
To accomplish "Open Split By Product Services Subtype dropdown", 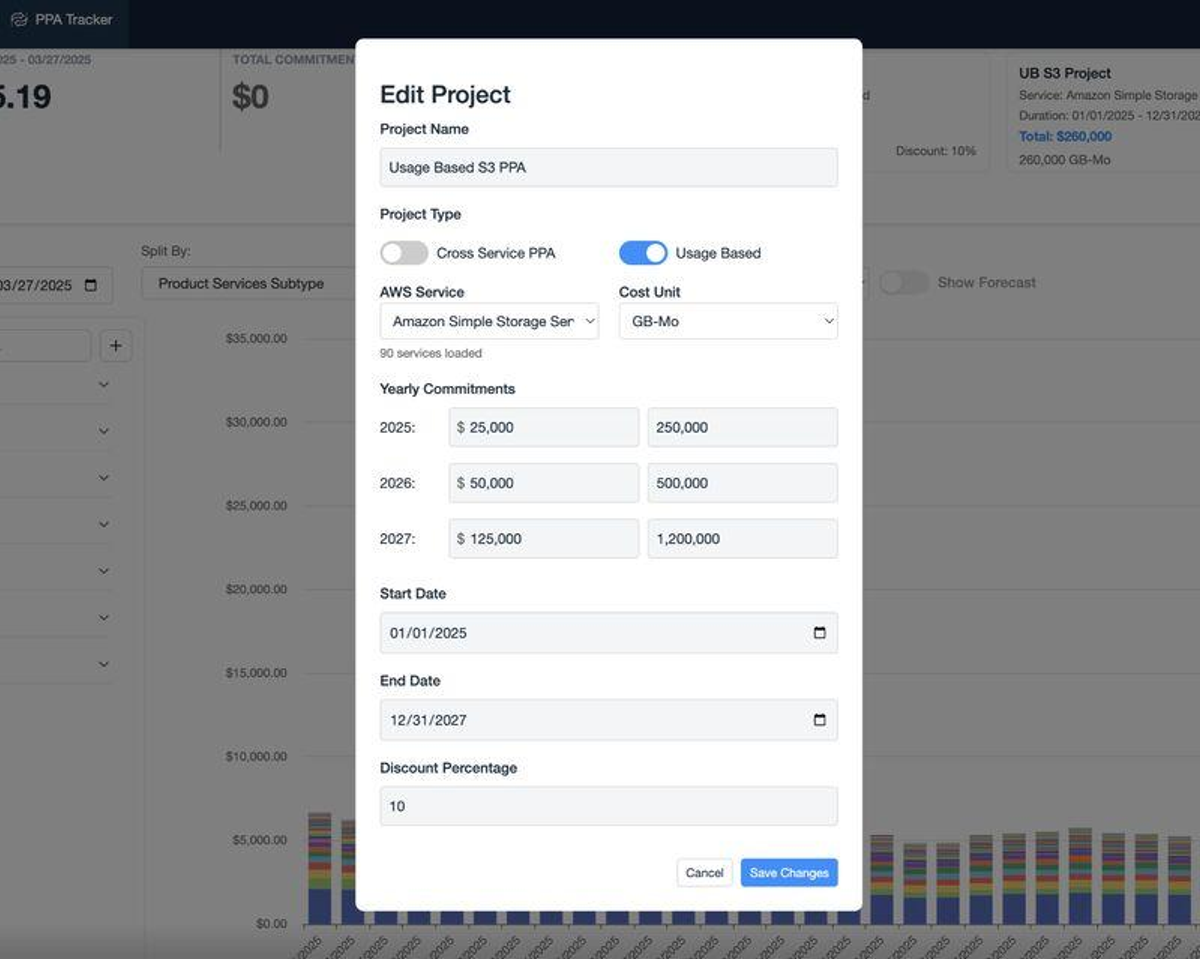I will (x=249, y=283).
